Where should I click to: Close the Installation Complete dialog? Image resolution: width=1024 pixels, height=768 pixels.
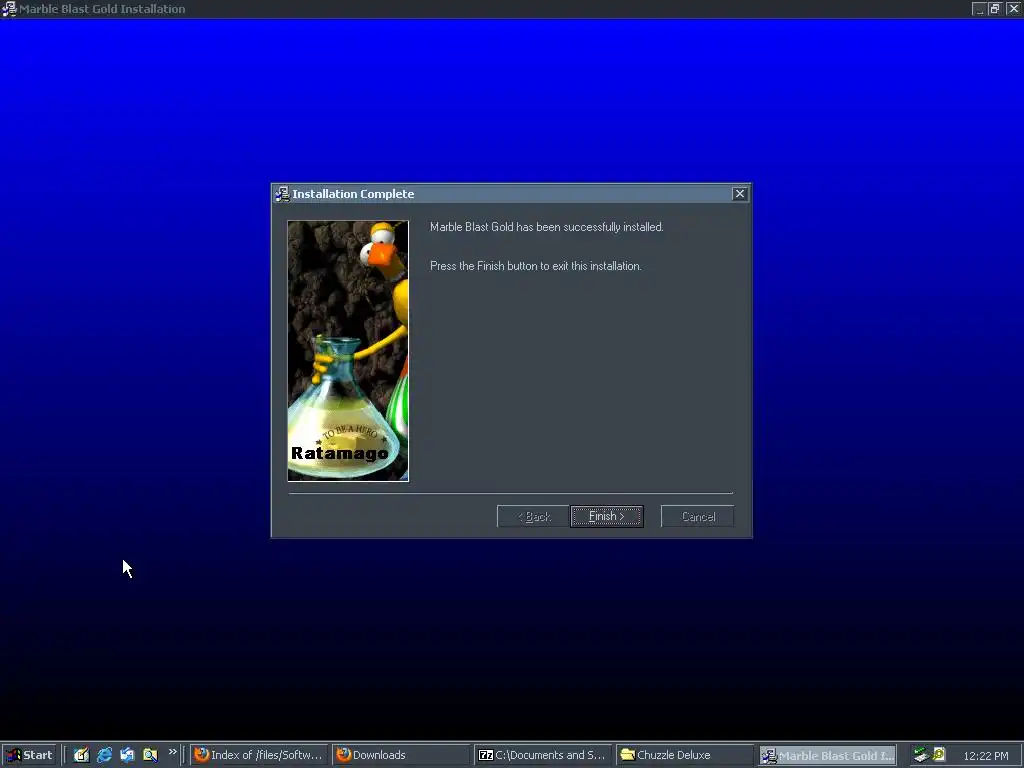(x=739, y=193)
